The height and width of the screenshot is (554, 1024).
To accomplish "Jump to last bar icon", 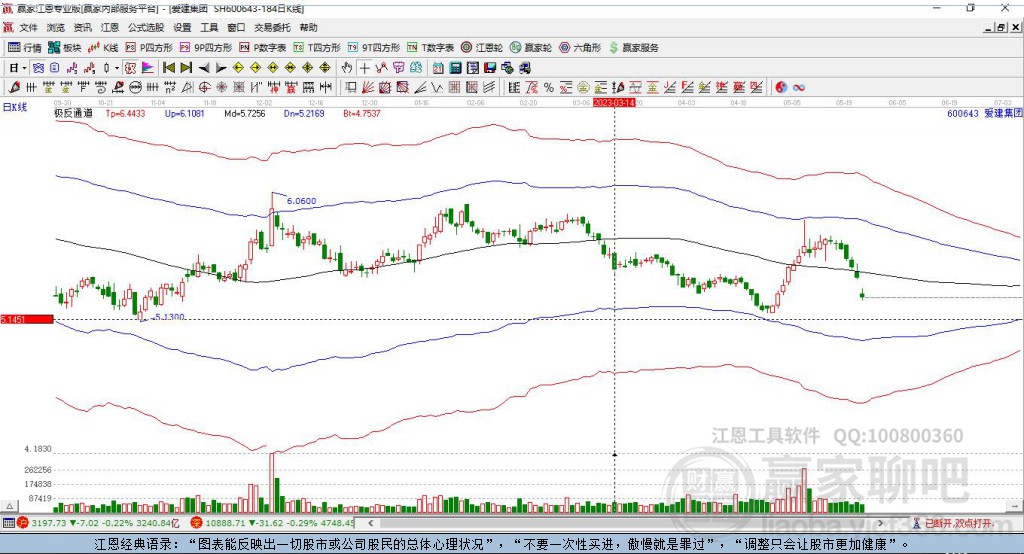I will point(186,68).
